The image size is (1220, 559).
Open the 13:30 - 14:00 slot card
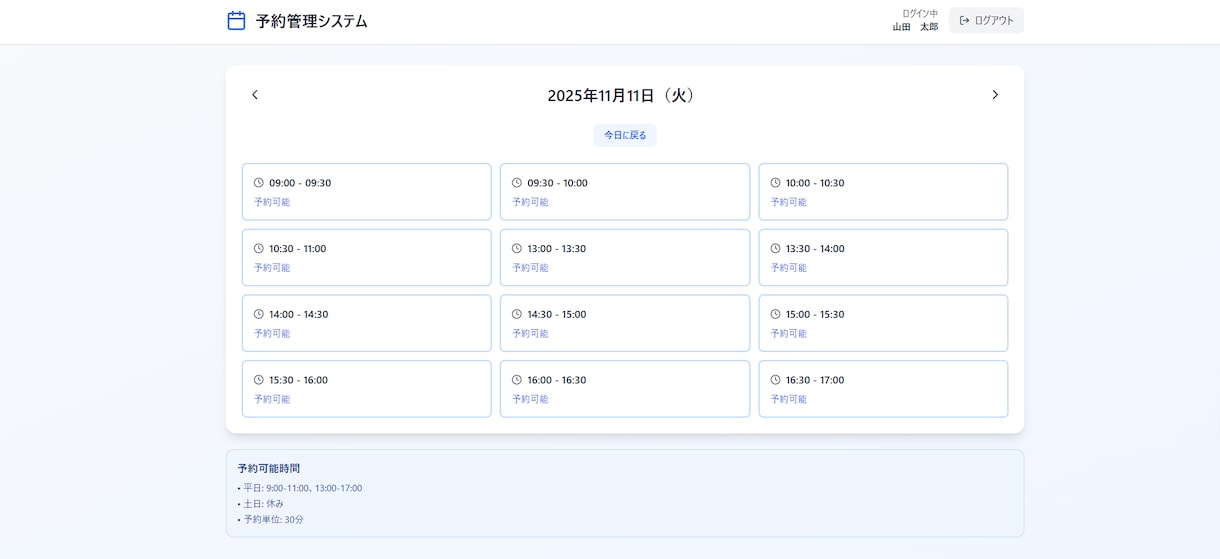883,257
